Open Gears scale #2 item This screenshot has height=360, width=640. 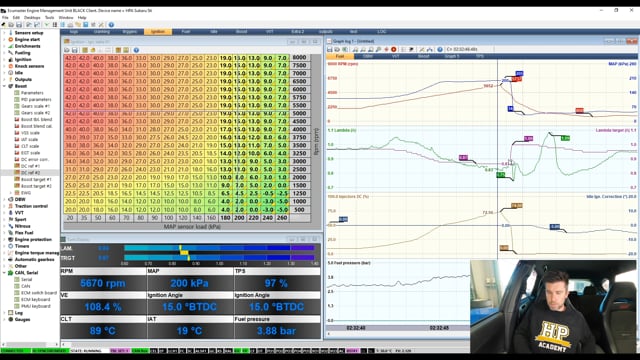pos(35,113)
